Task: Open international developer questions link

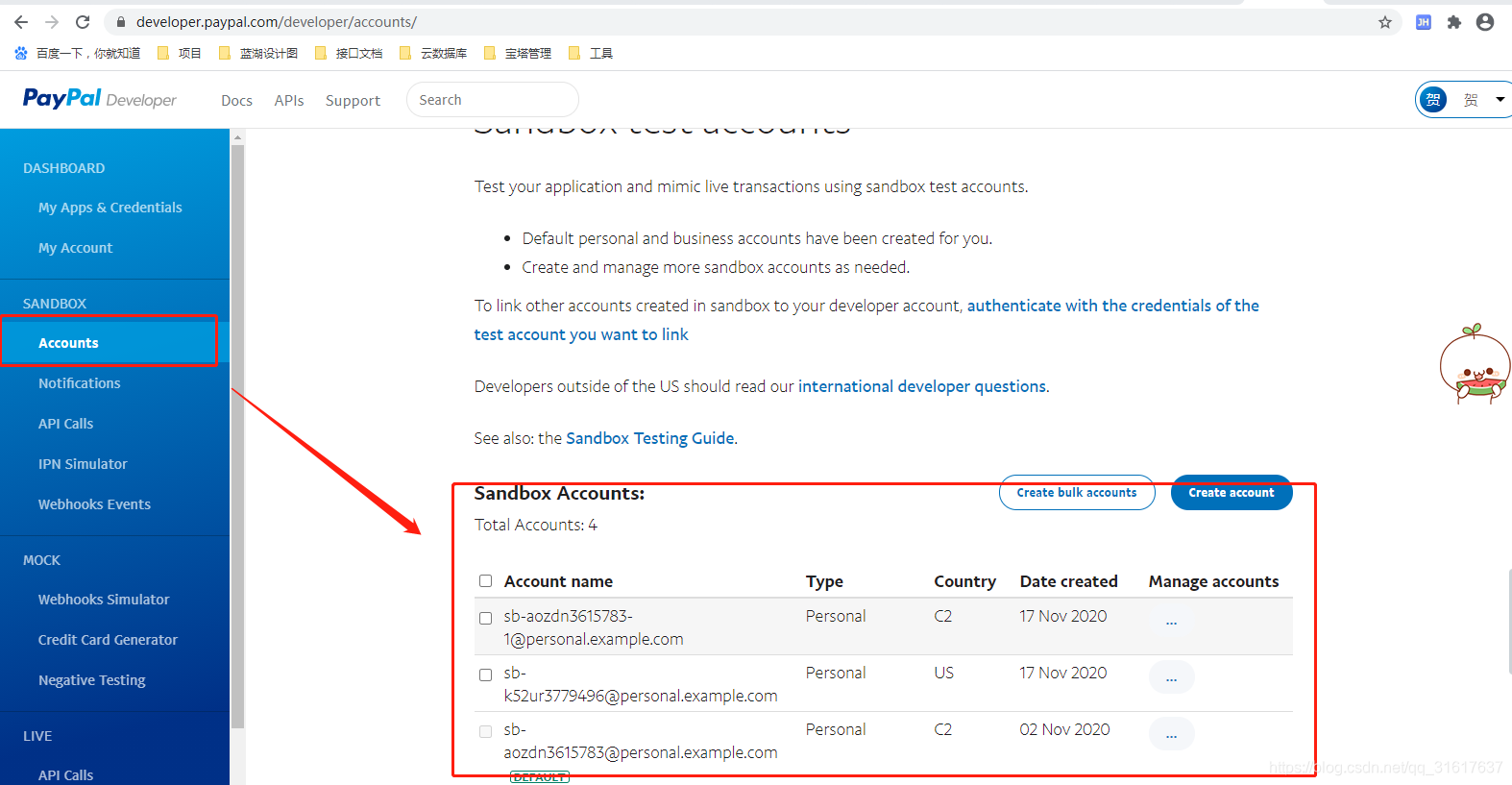Action: point(922,386)
